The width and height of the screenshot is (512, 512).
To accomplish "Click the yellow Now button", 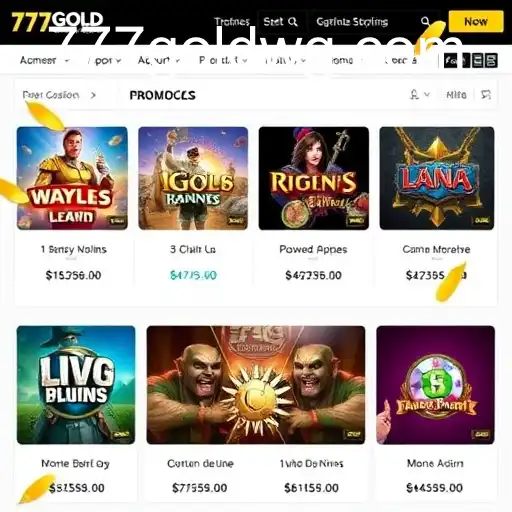I will (x=476, y=22).
